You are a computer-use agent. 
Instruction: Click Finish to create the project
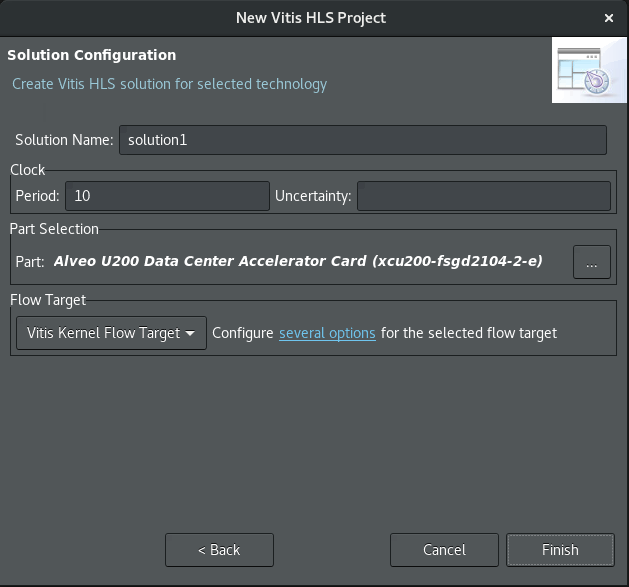560,550
